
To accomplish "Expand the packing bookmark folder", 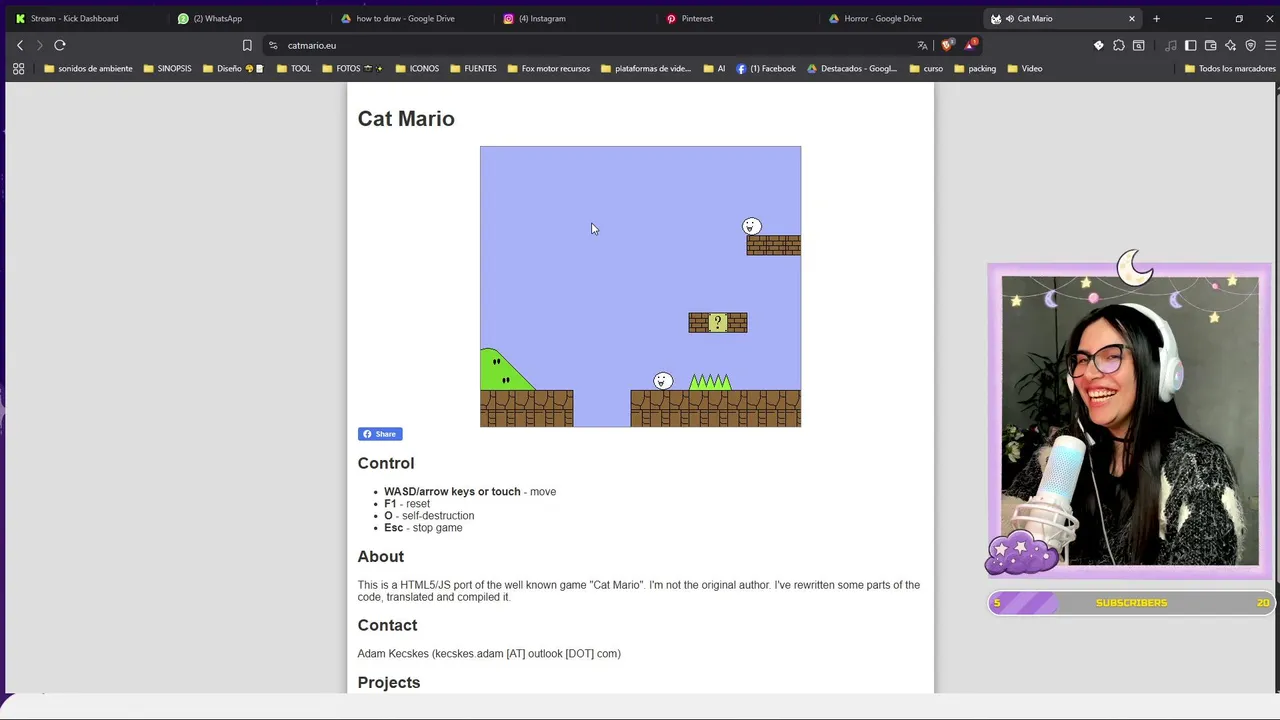I will tap(975, 69).
